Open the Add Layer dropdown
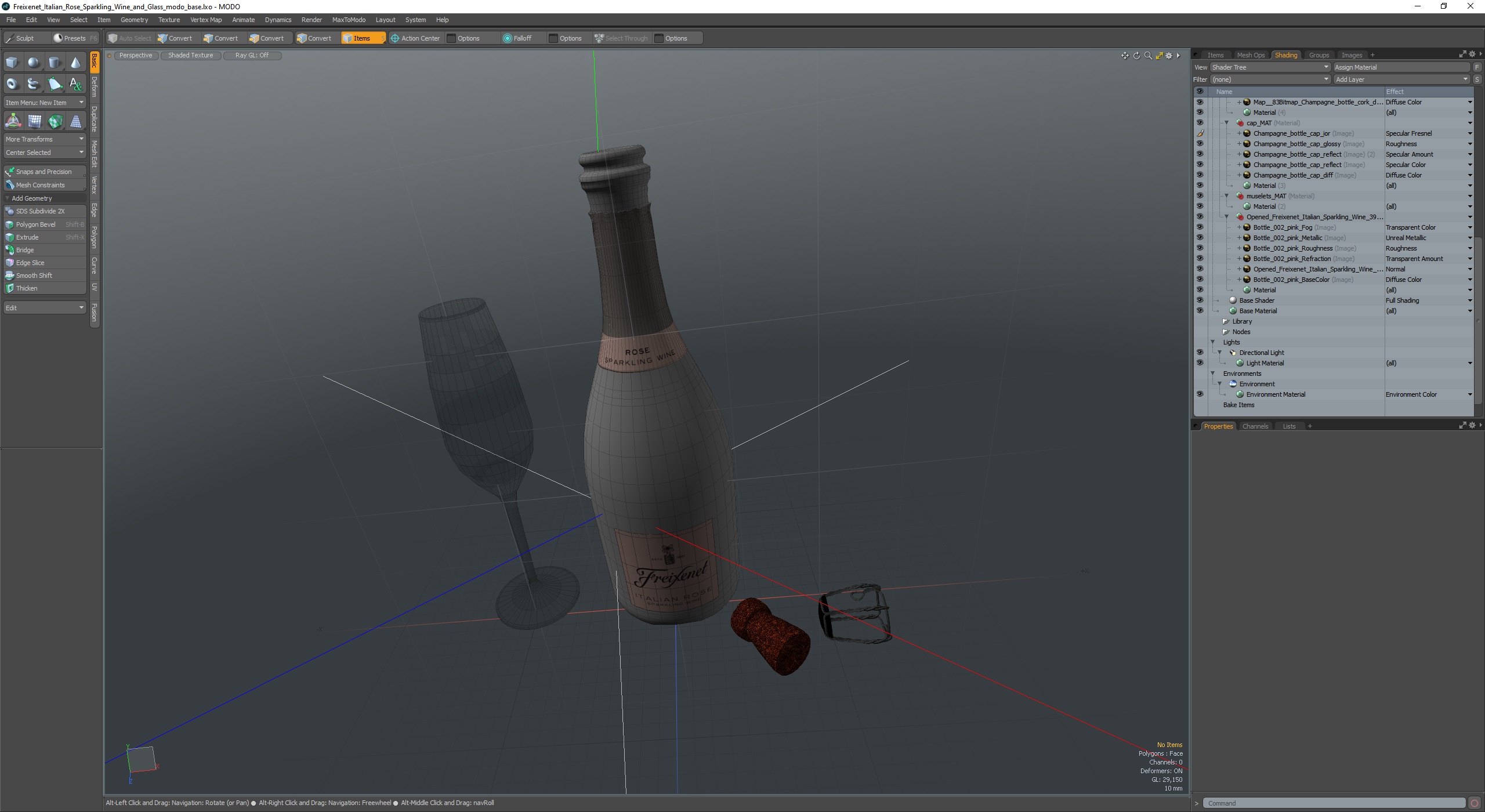Screen dimensions: 1485x812 click(x=1401, y=79)
